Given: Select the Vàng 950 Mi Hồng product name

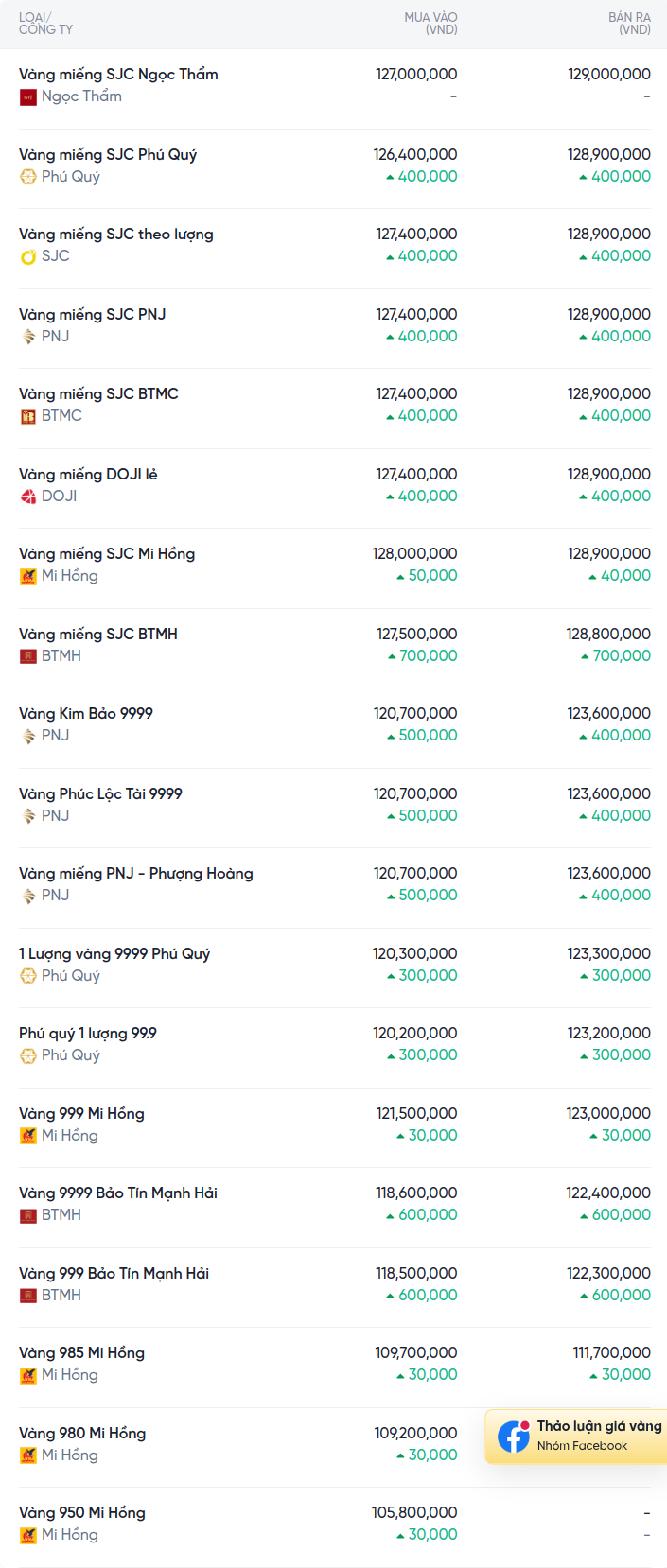Looking at the screenshot, I should tap(82, 1512).
